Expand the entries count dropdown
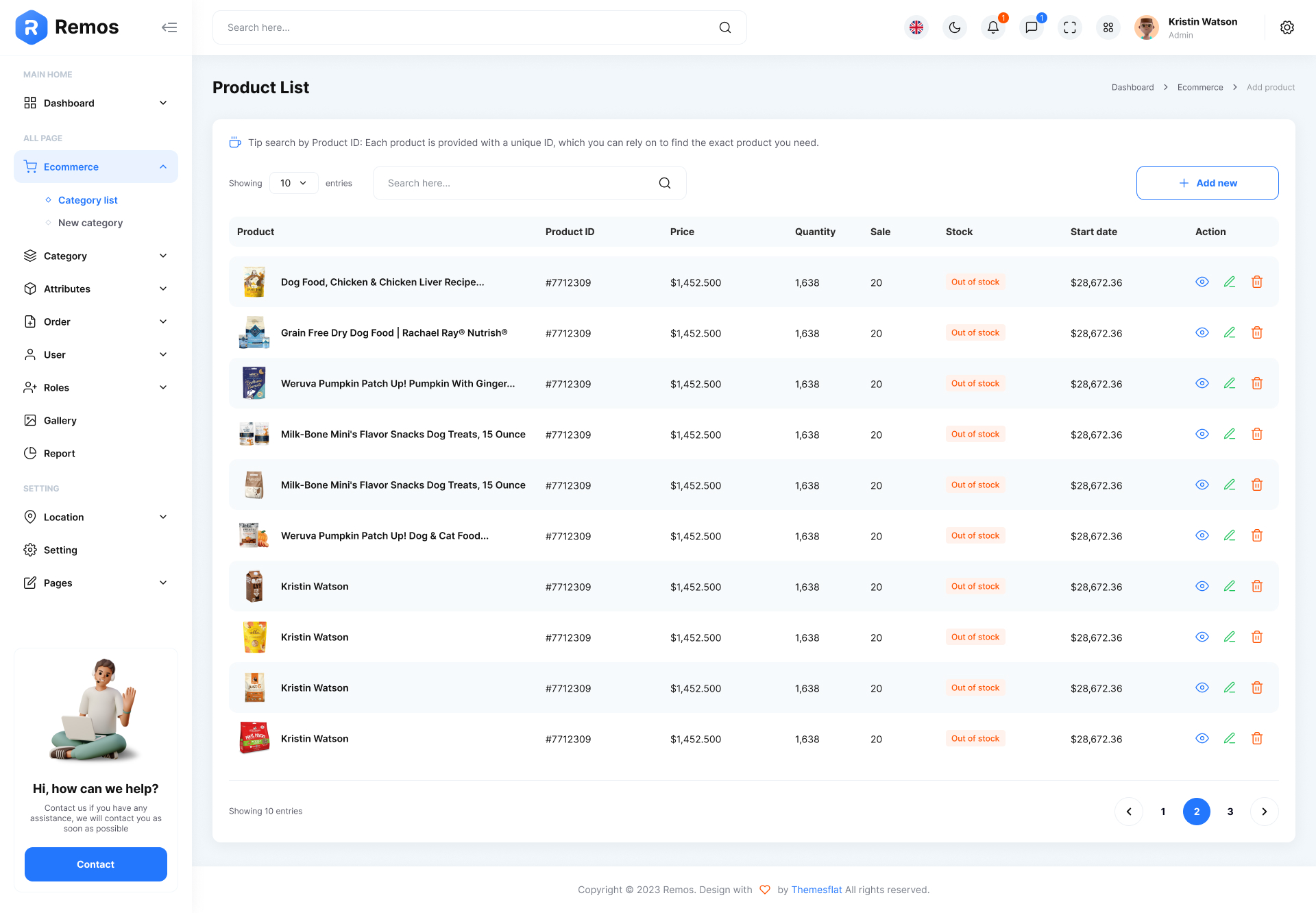The image size is (1316, 913). coord(293,183)
